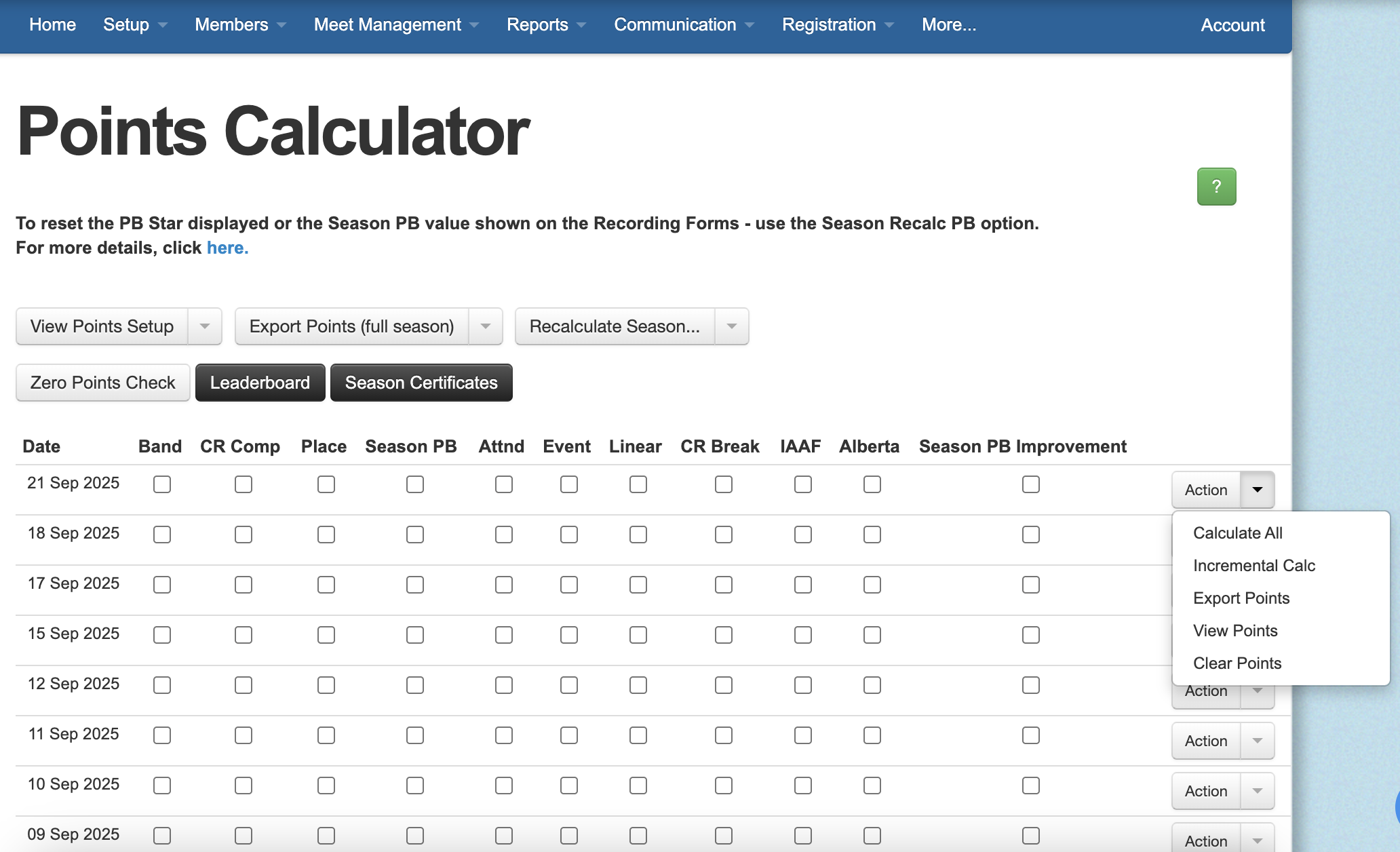Viewport: 1400px width, 852px height.
Task: Open the Members navigation menu
Action: [240, 25]
